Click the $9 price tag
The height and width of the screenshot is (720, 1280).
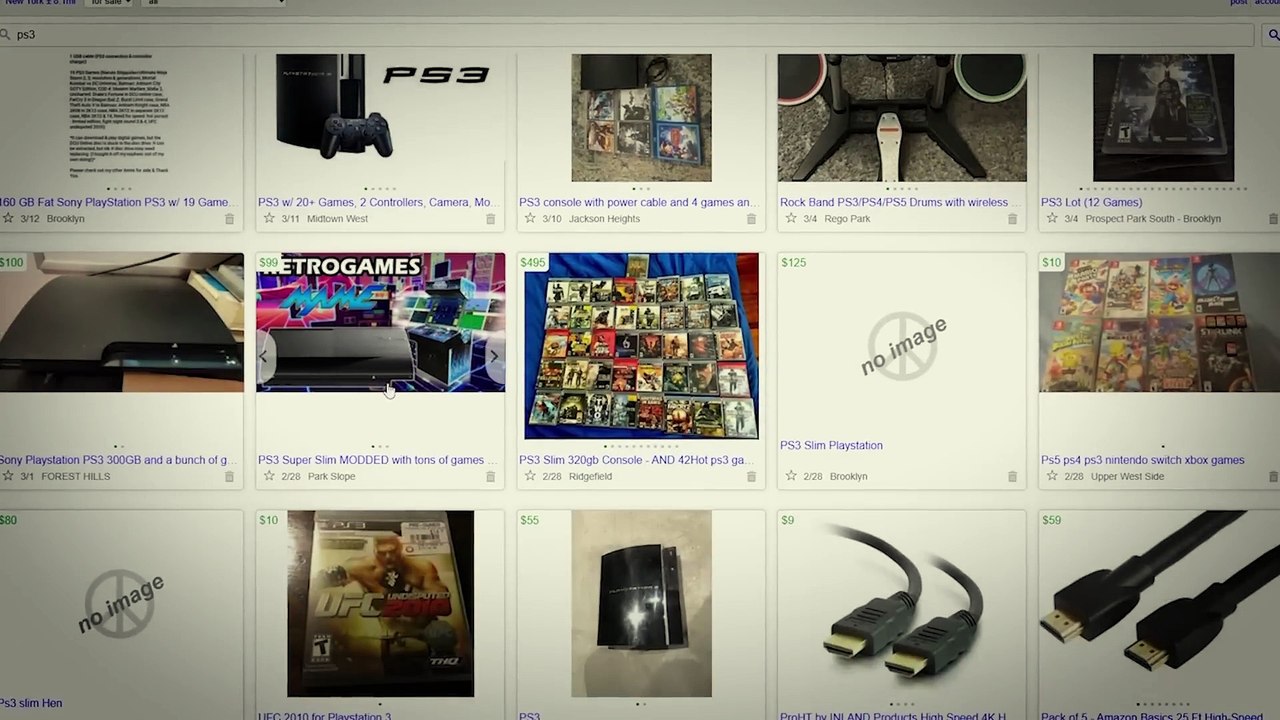788,521
